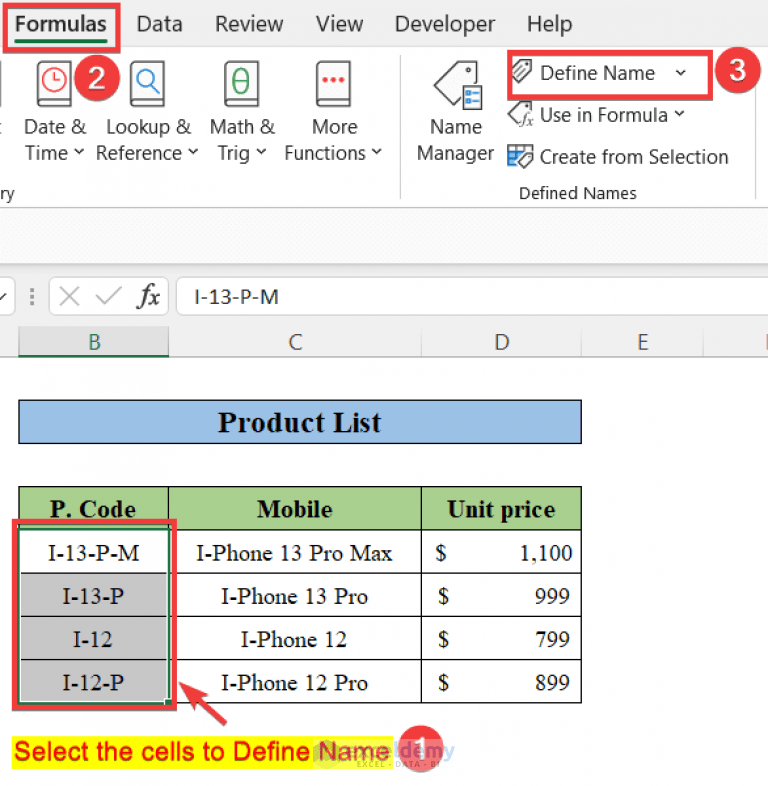Select cell I-Phone 13 Pro

[295, 596]
